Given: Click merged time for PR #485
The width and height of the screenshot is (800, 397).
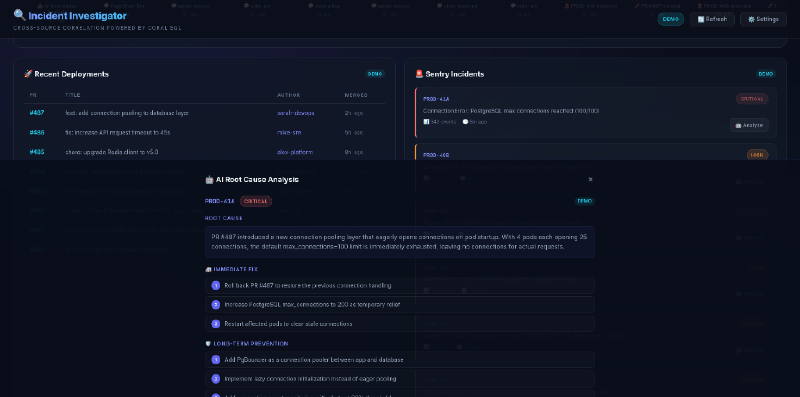Looking at the screenshot, I should point(354,152).
